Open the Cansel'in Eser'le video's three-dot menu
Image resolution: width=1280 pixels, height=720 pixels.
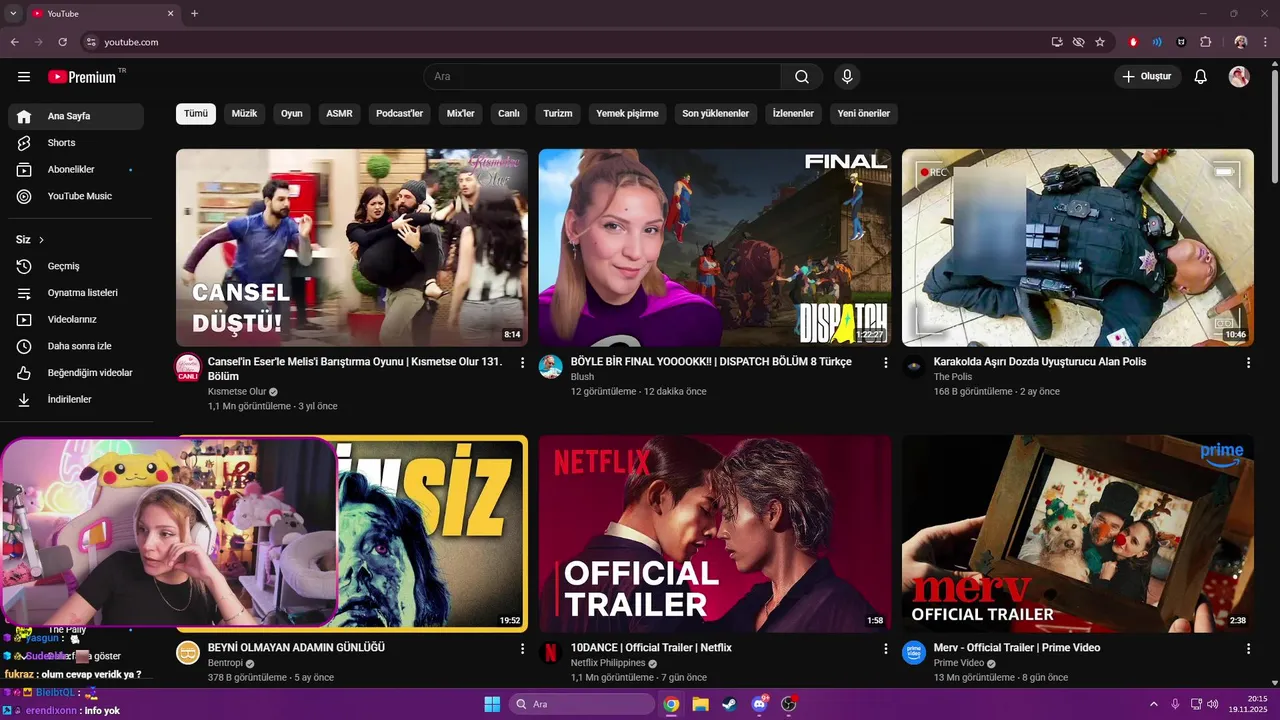(522, 363)
